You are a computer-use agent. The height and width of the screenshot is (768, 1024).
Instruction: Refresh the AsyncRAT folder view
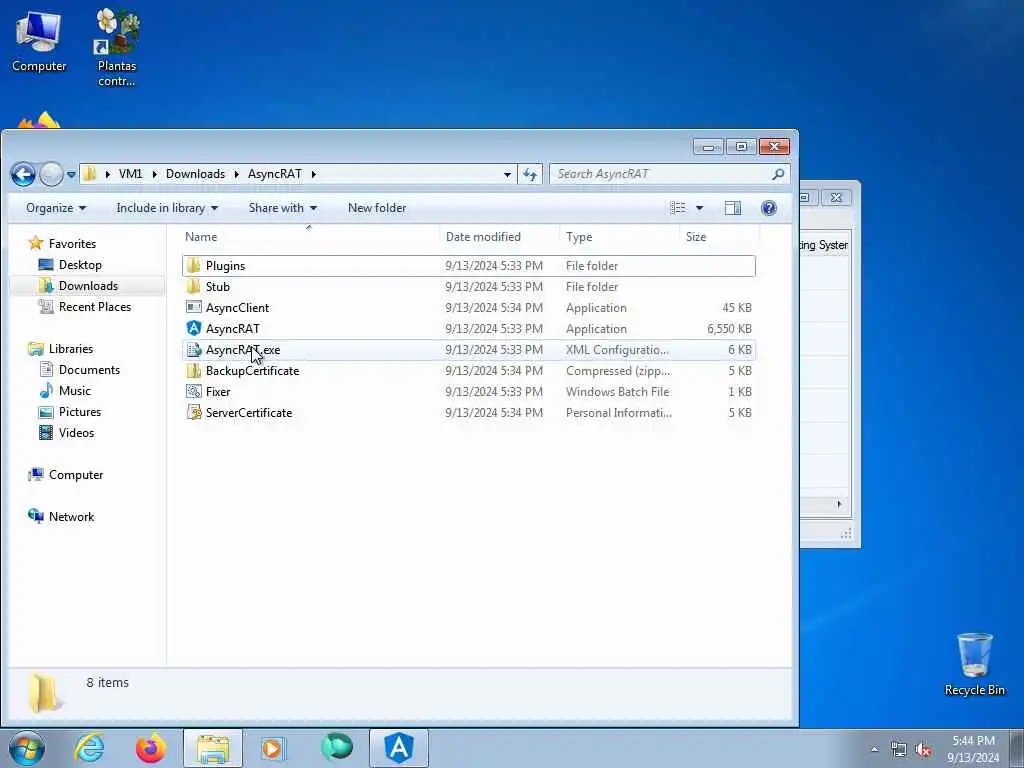(x=530, y=174)
